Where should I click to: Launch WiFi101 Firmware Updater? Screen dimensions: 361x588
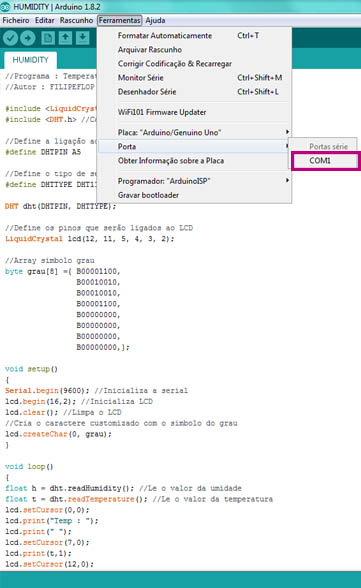coord(194,112)
